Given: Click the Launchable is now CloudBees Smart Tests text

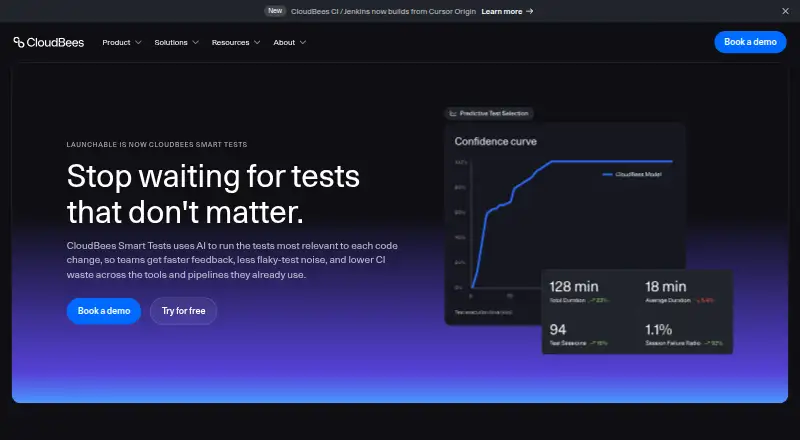Looking at the screenshot, I should pyautogui.click(x=157, y=145).
